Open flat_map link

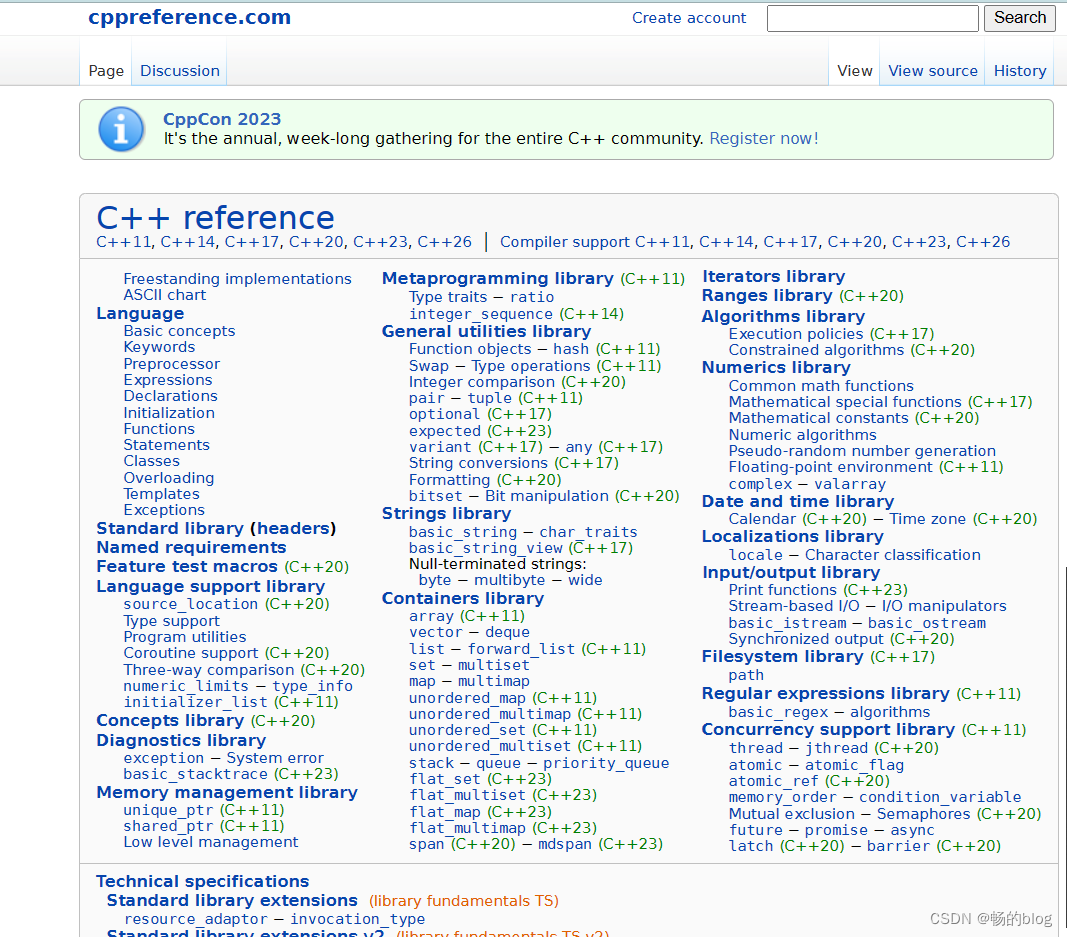pyautogui.click(x=444, y=812)
